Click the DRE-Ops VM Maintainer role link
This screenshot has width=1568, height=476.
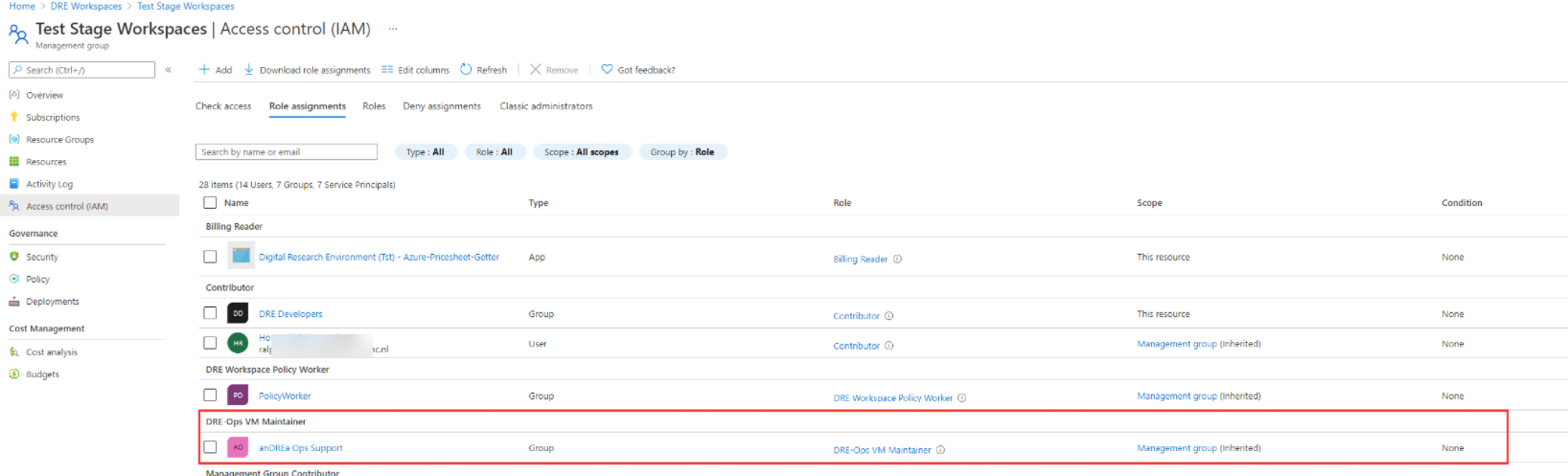tap(883, 450)
